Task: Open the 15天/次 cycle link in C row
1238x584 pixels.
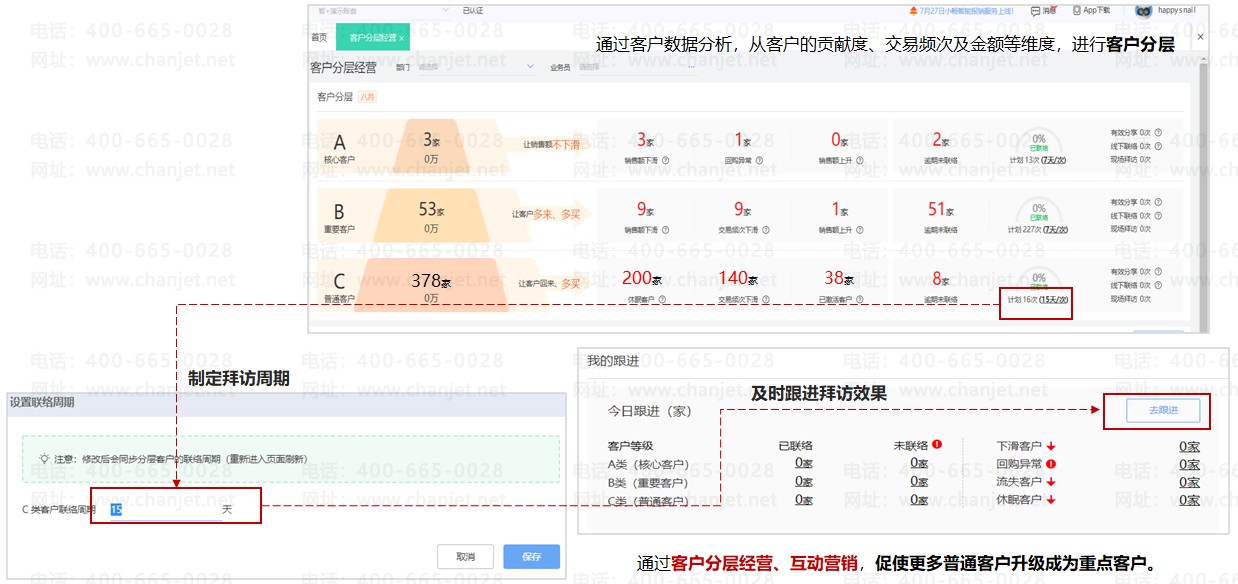Action: pyautogui.click(x=1053, y=299)
